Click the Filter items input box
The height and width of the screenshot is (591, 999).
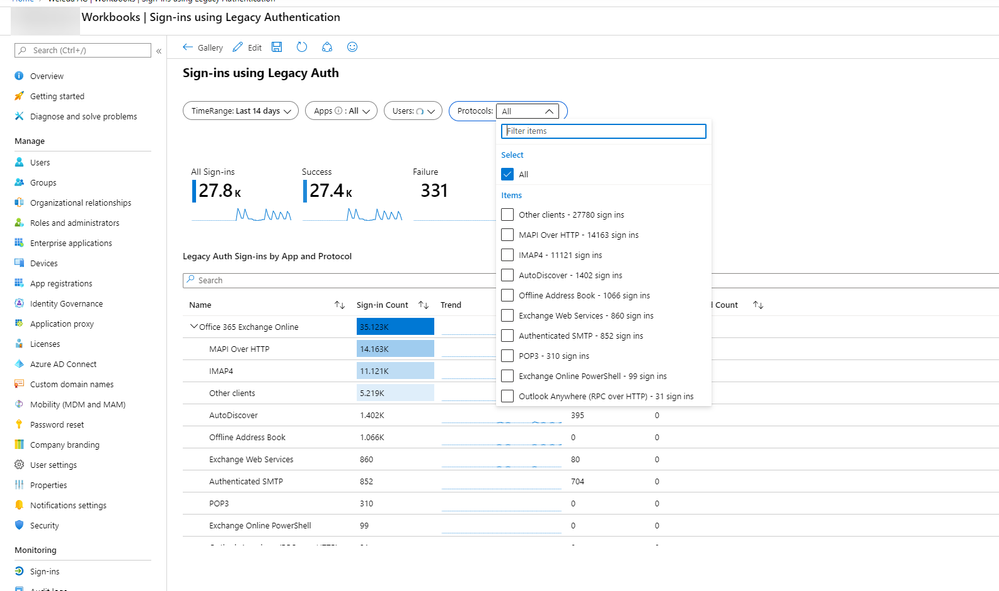click(x=603, y=131)
